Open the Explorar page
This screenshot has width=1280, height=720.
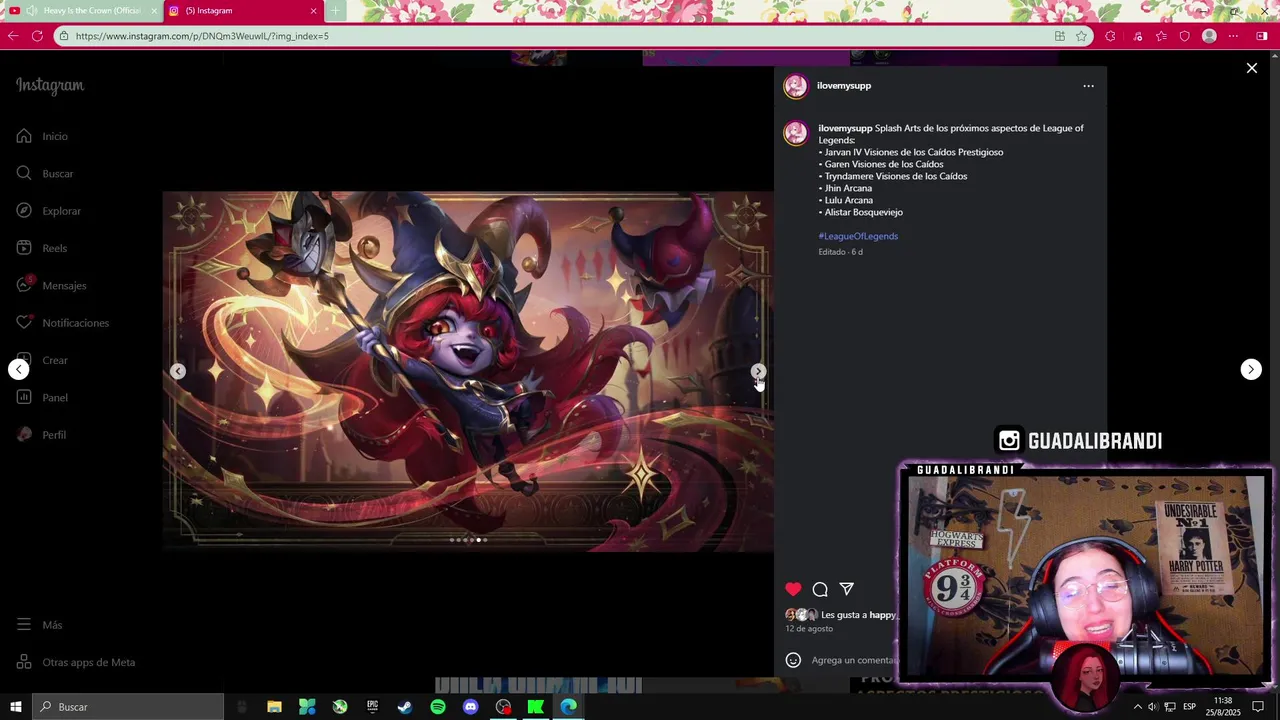(48, 211)
